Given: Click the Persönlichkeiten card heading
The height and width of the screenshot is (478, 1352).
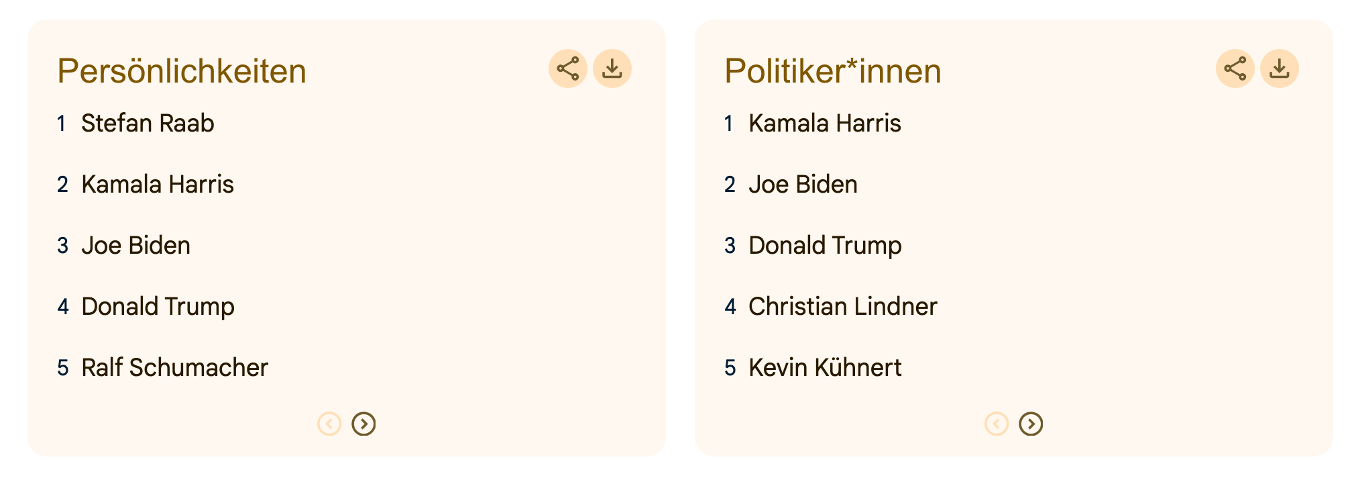Looking at the screenshot, I should tap(182, 71).
